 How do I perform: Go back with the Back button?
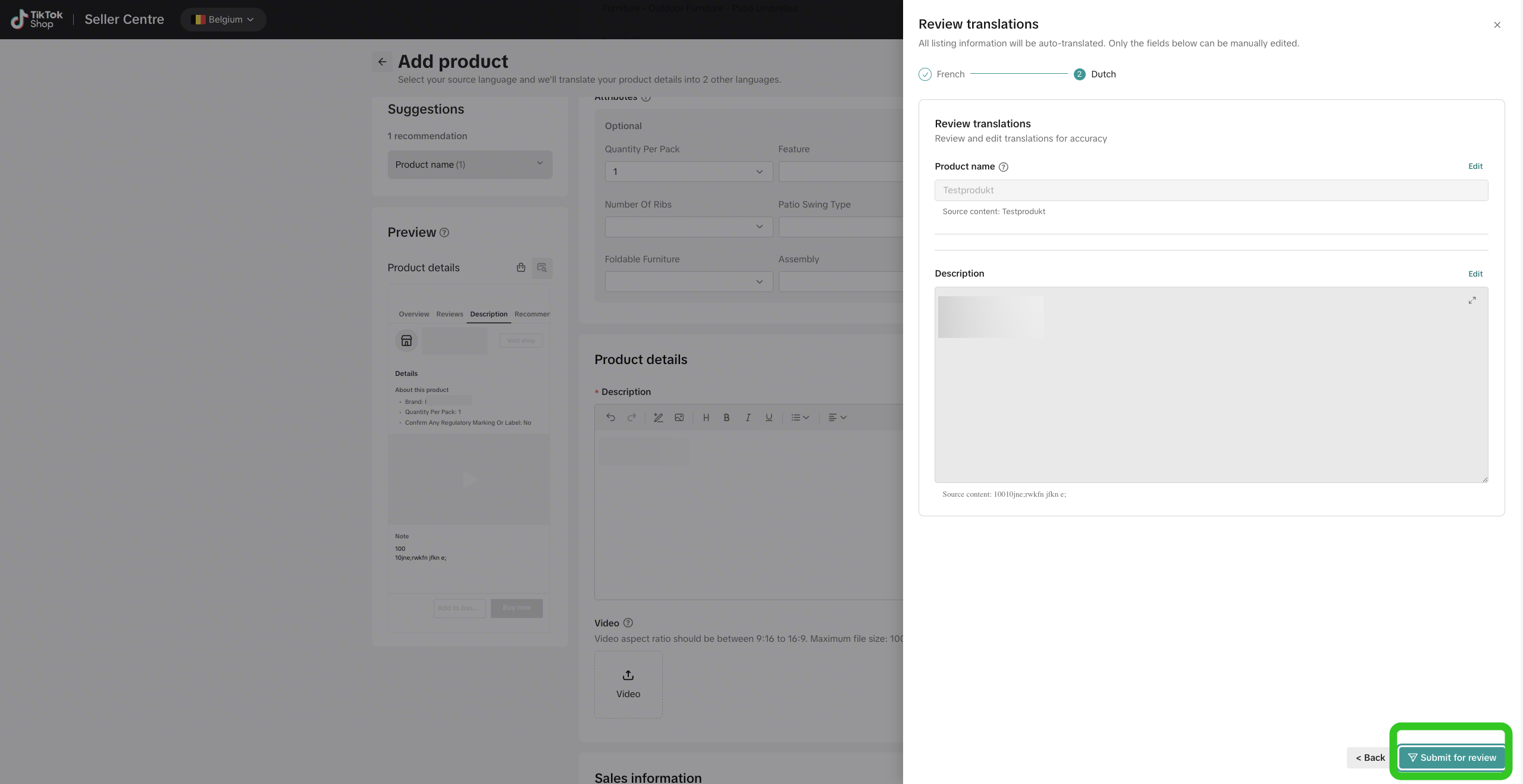pos(1370,757)
